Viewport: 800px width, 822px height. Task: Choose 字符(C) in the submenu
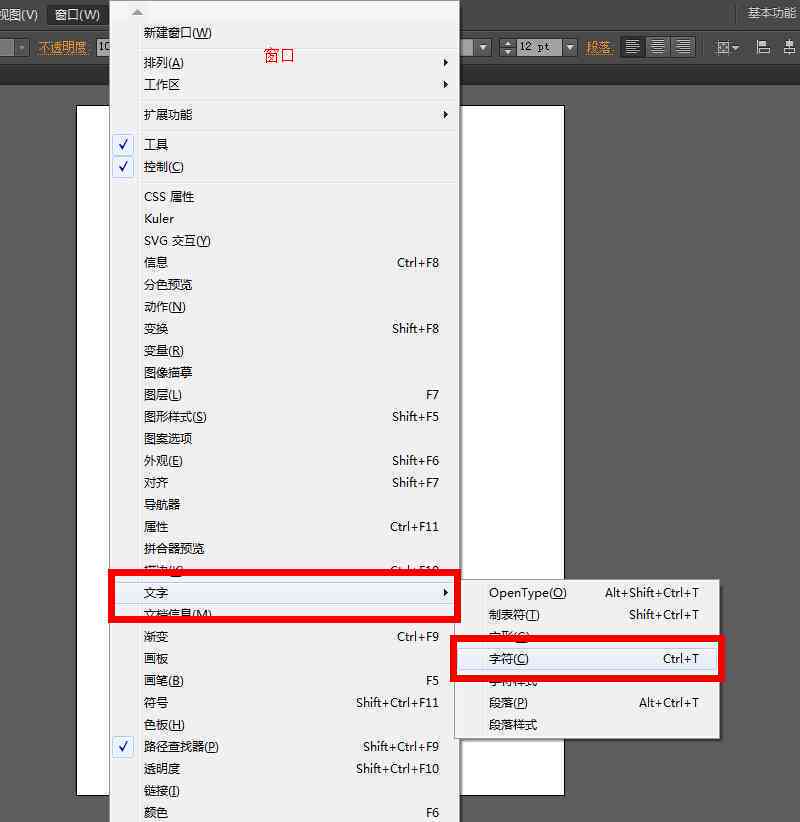coord(587,659)
